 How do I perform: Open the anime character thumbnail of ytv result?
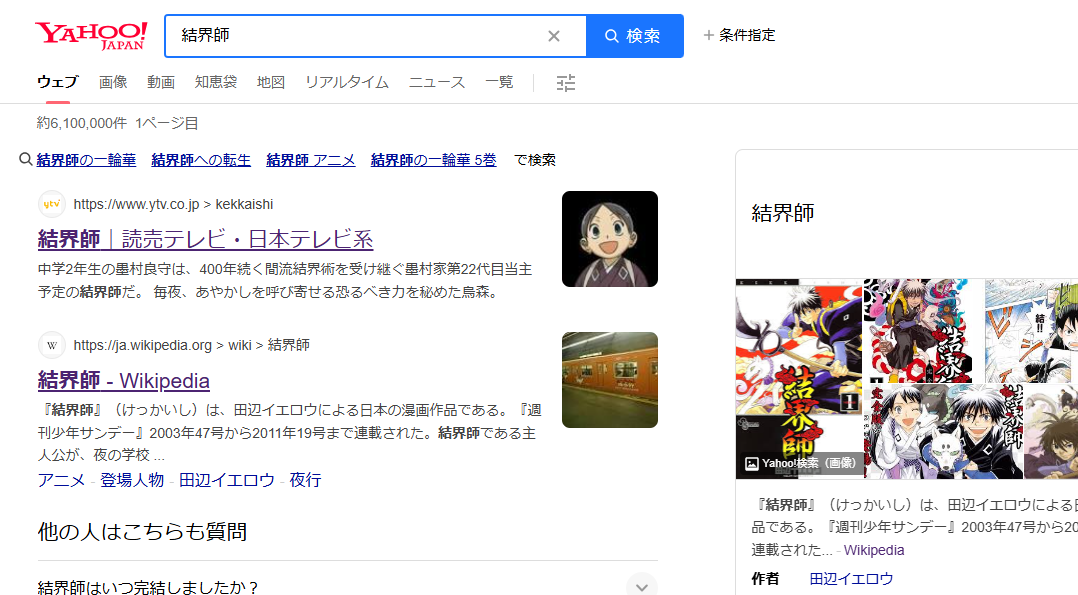(x=610, y=239)
